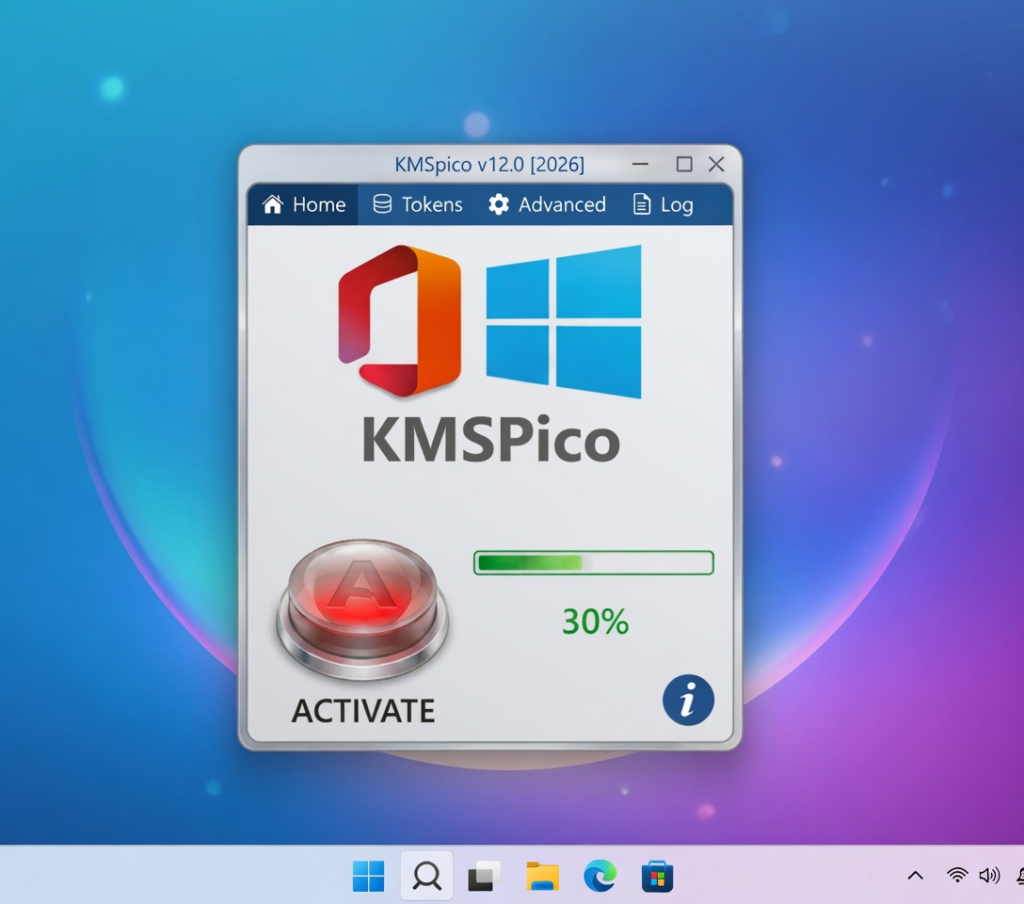This screenshot has height=904, width=1024.
Task: Click the Office logo
Action: [400, 321]
